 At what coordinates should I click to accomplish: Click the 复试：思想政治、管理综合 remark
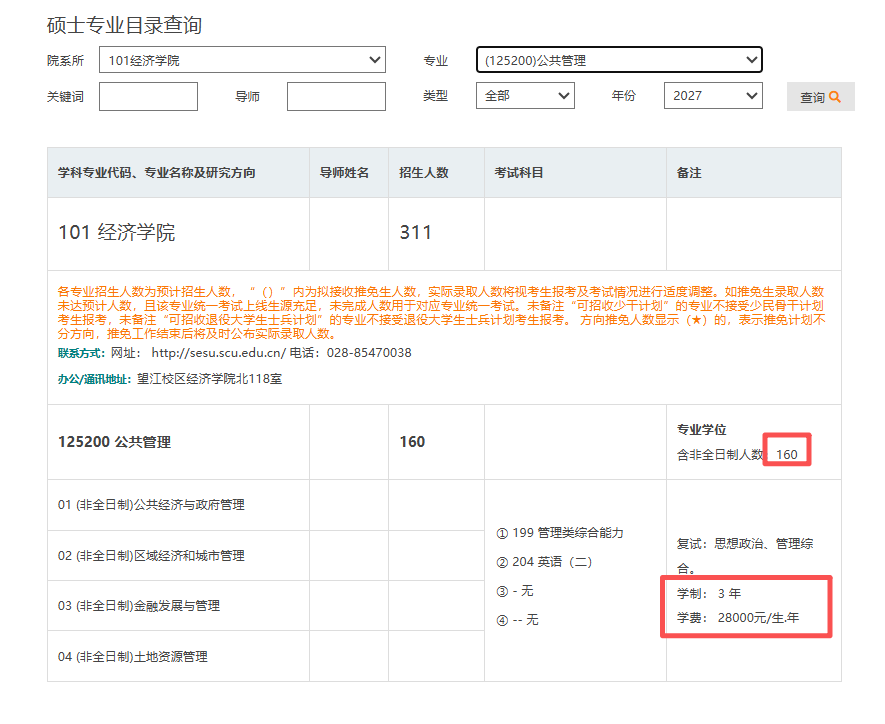[x=745, y=556]
